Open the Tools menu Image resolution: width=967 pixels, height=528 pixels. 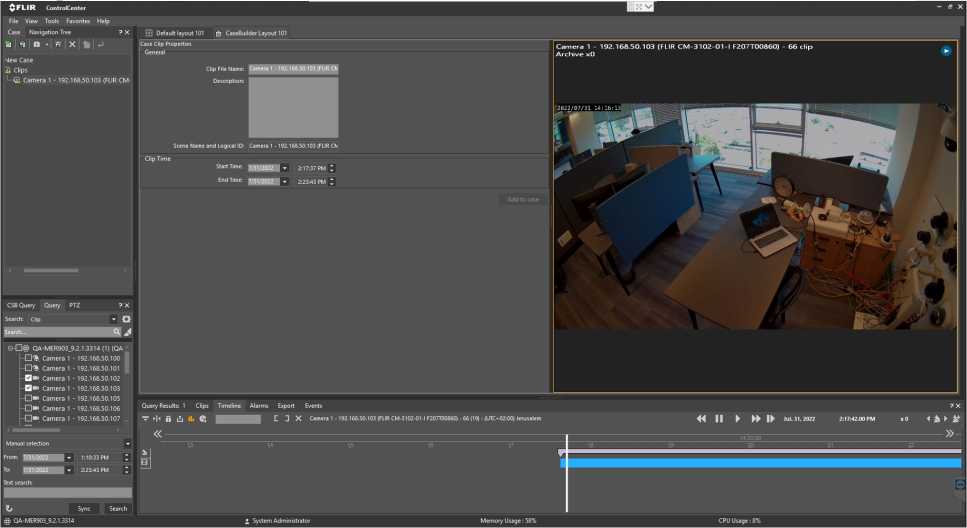click(52, 20)
